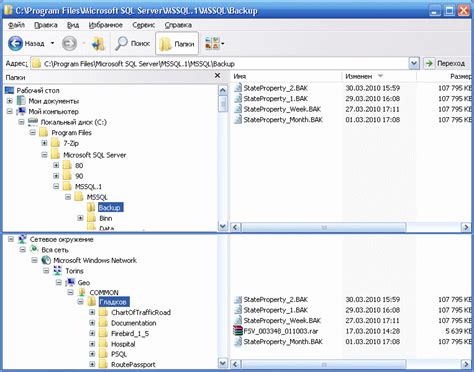Click the Forward arrow toolbar icon
The image size is (474, 372).
tap(69, 43)
